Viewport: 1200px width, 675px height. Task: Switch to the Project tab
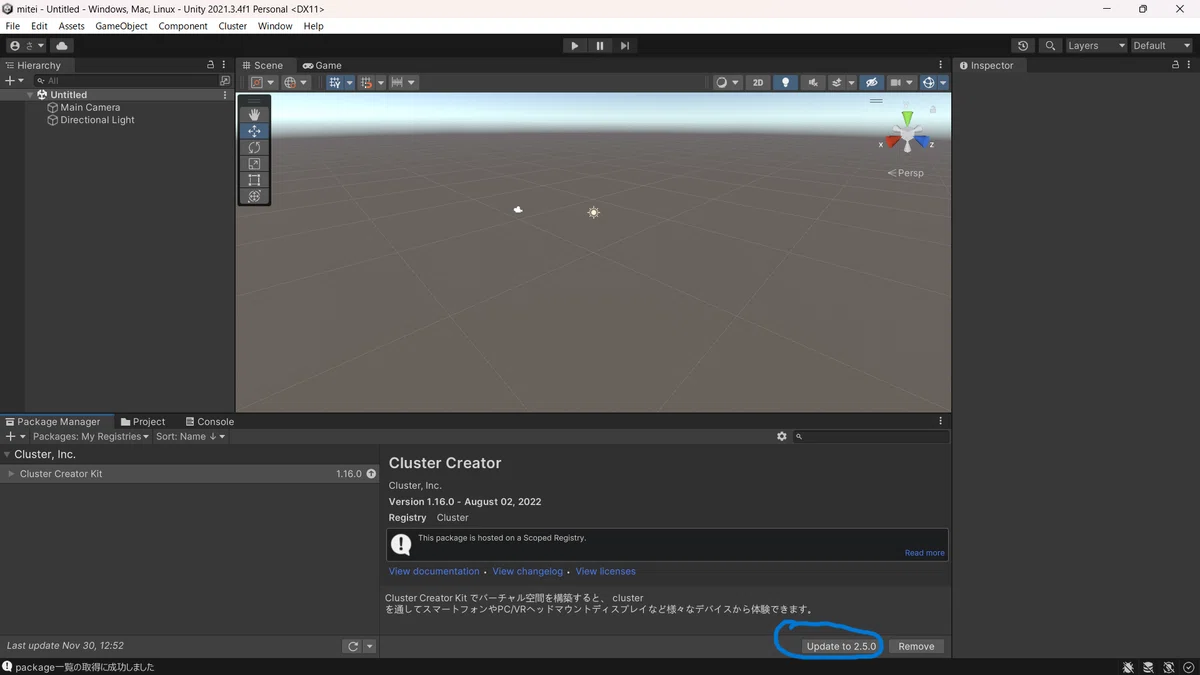coord(143,422)
